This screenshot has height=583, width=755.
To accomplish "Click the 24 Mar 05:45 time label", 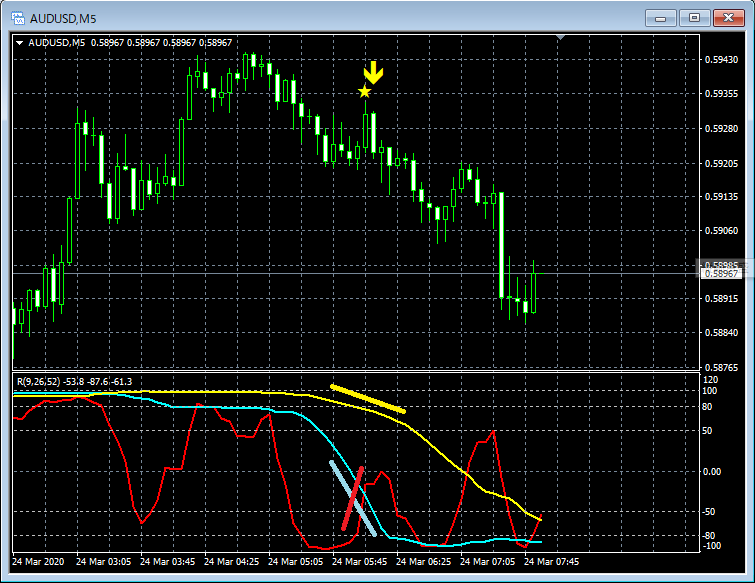I will [x=360, y=562].
